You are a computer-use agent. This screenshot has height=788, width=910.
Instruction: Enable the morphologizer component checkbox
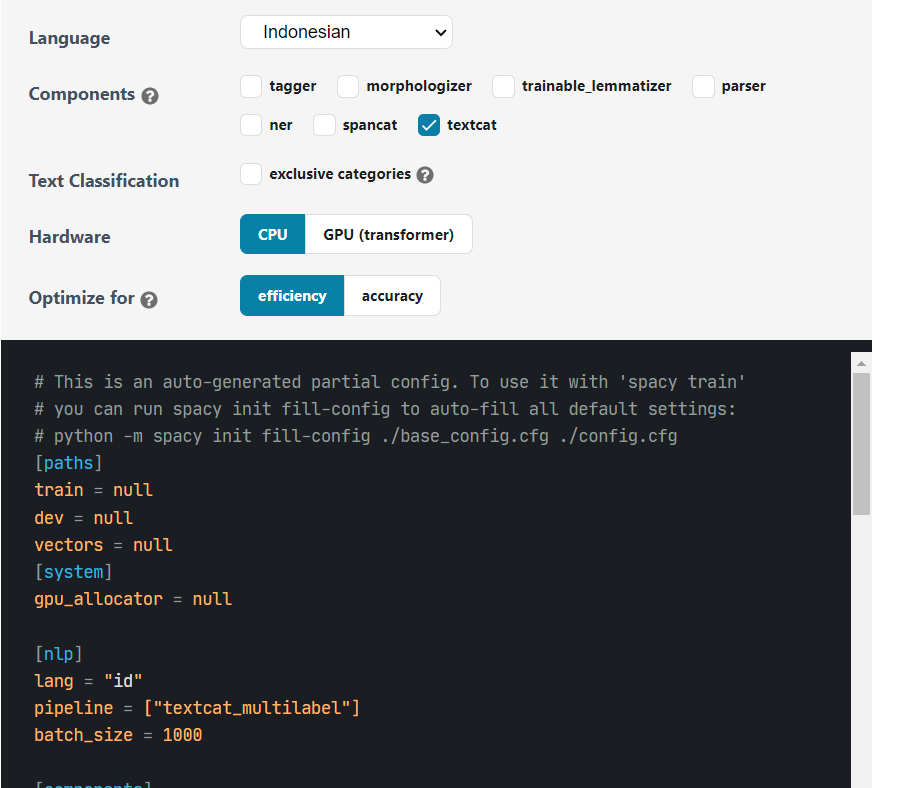pyautogui.click(x=348, y=86)
